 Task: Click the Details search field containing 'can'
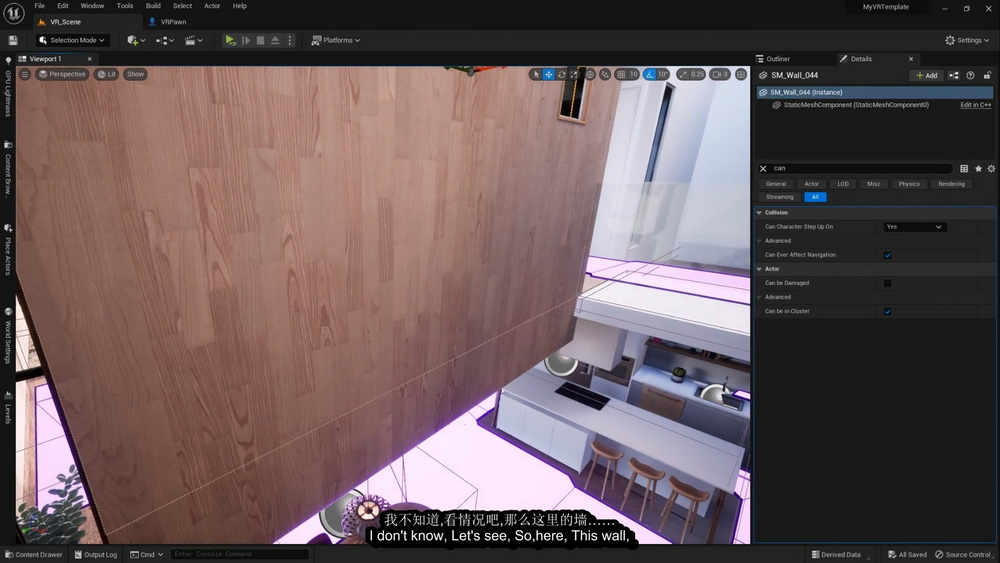(x=861, y=168)
